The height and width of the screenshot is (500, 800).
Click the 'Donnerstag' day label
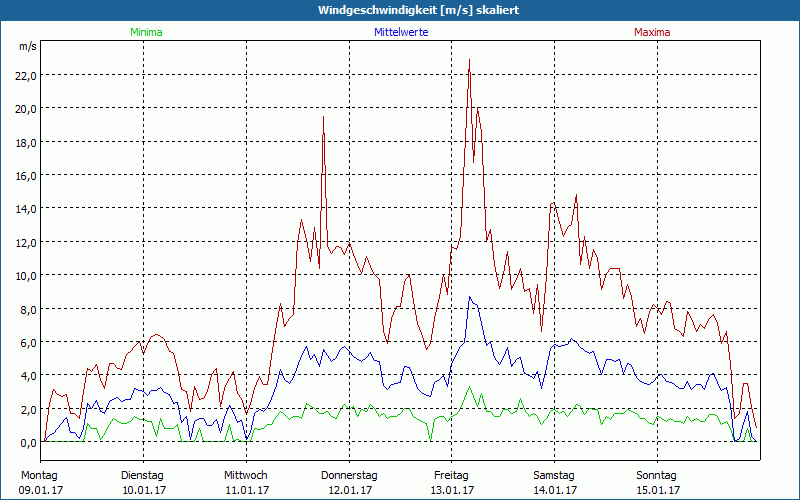point(349,476)
